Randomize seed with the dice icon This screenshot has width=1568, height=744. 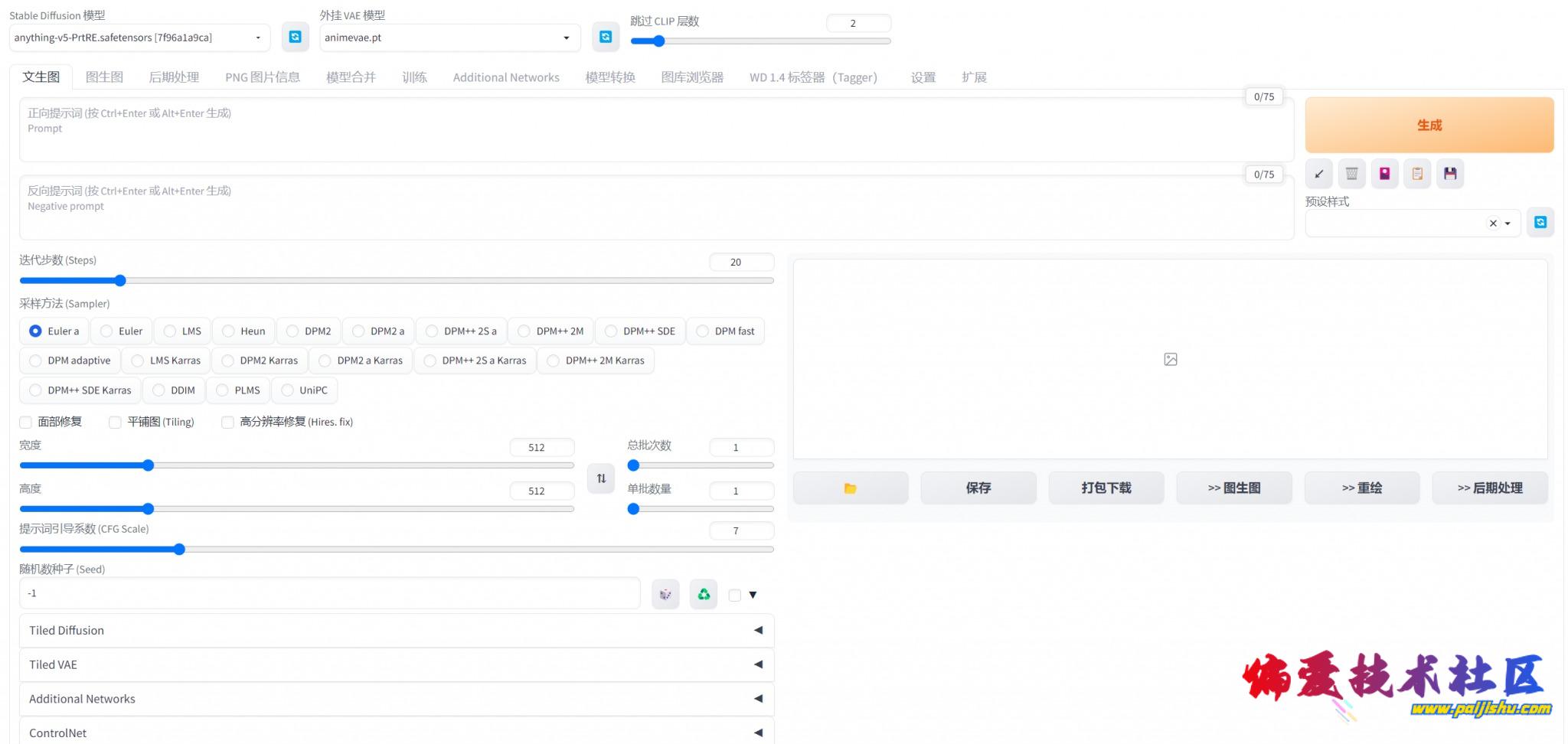click(x=665, y=594)
